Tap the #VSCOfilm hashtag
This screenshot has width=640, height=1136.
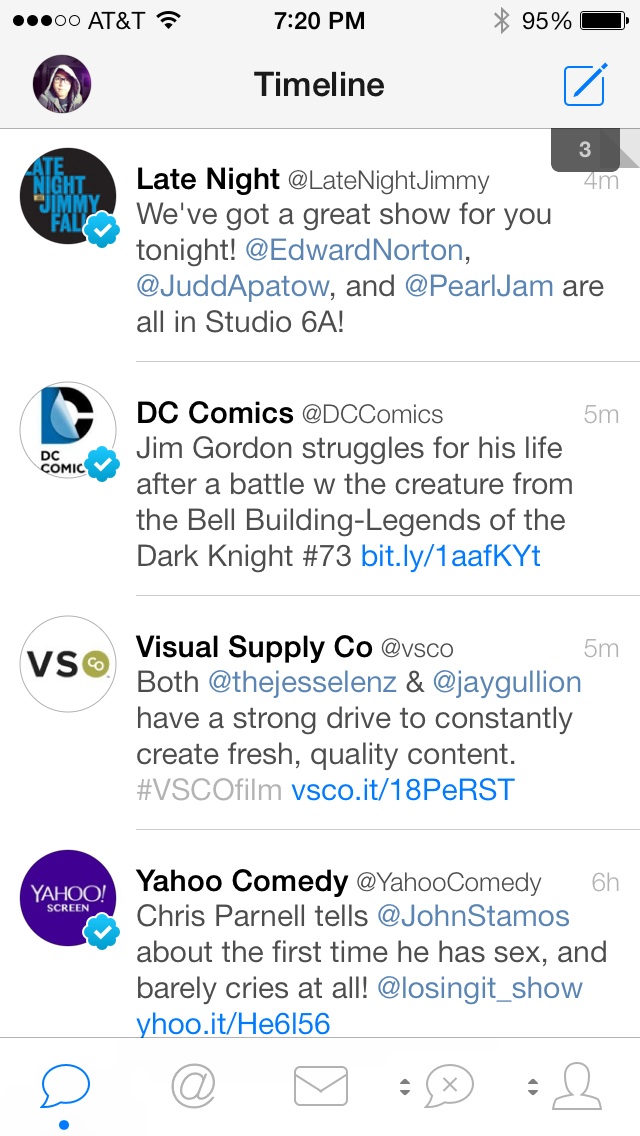click(210, 790)
